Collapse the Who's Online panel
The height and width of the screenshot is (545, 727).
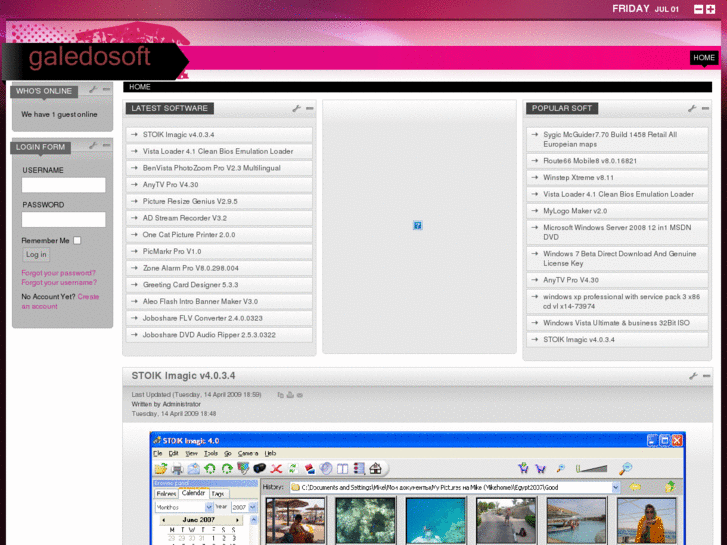(x=106, y=90)
